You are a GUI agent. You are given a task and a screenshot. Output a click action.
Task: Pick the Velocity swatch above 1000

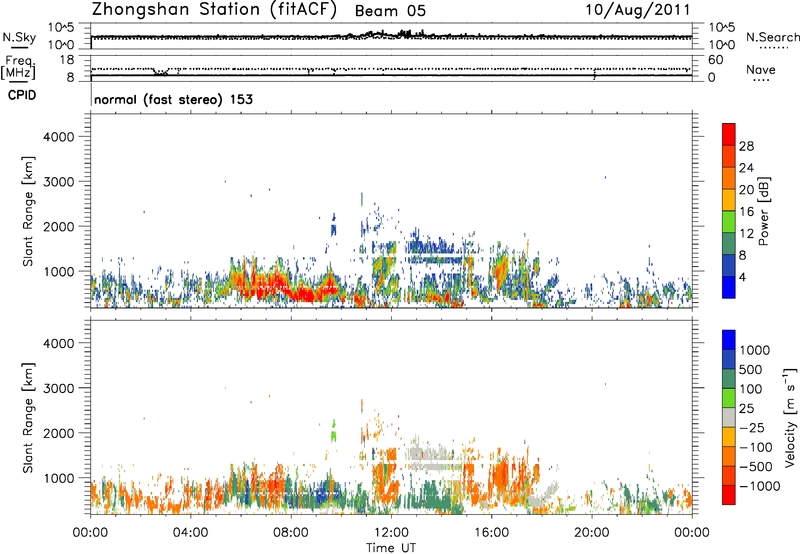pyautogui.click(x=729, y=340)
